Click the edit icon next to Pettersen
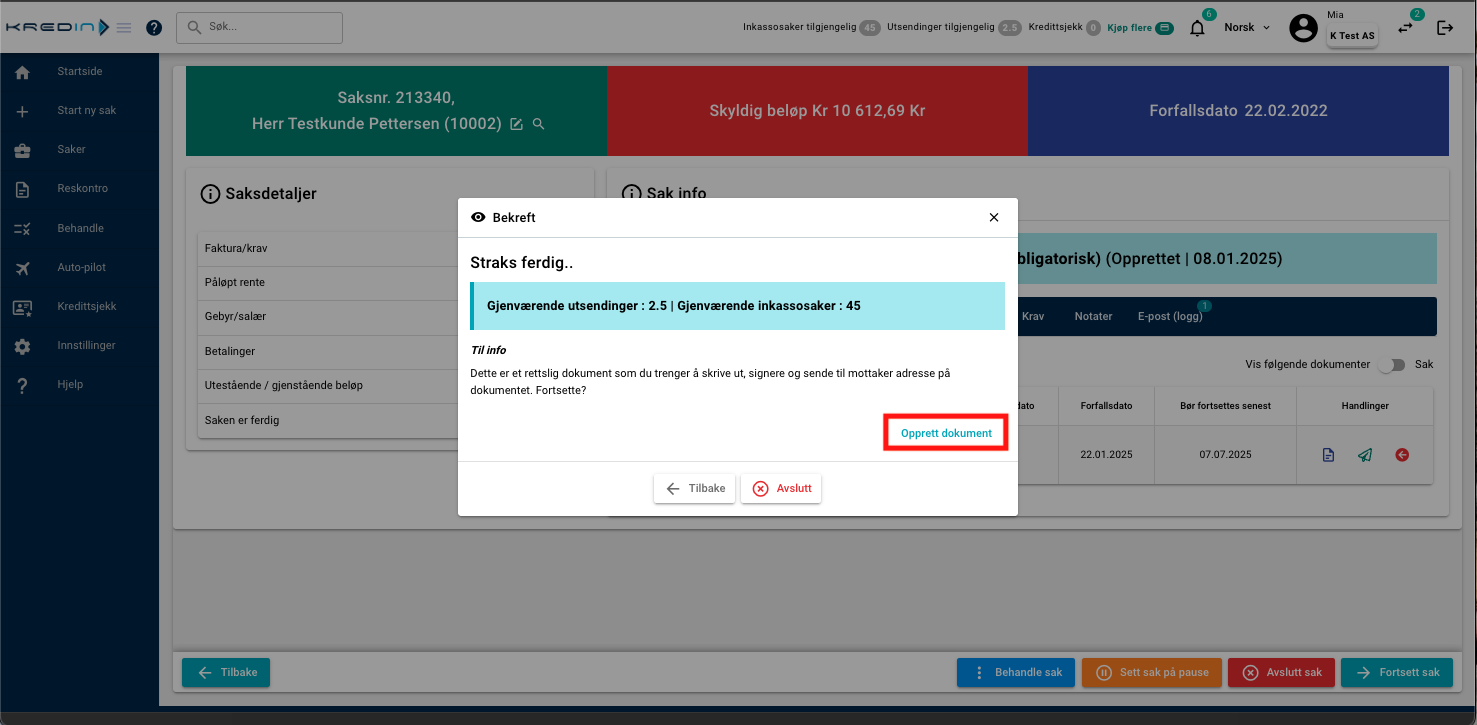Image resolution: width=1477 pixels, height=725 pixels. tap(516, 124)
